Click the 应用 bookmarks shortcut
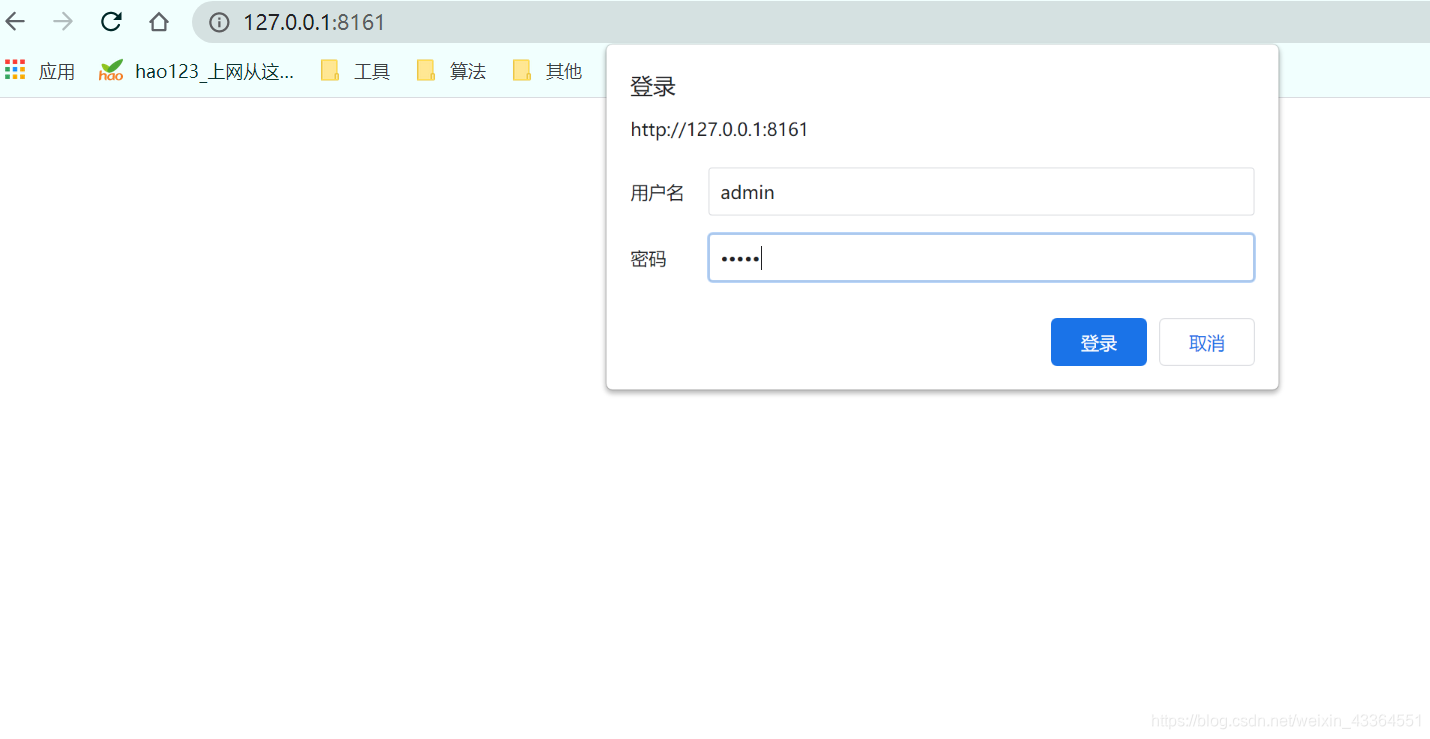 [57, 70]
